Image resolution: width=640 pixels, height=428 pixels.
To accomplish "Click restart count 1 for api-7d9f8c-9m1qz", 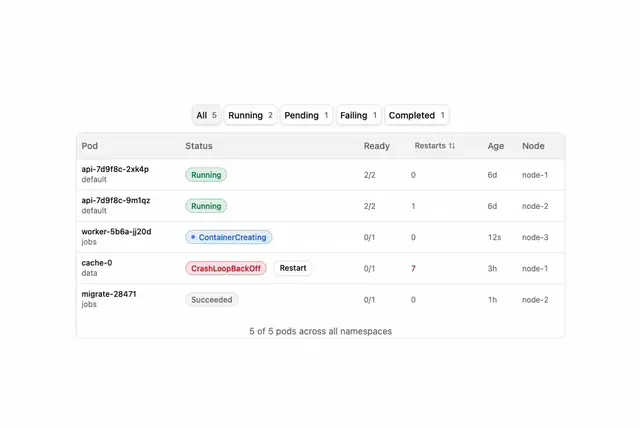I will 413,206.
